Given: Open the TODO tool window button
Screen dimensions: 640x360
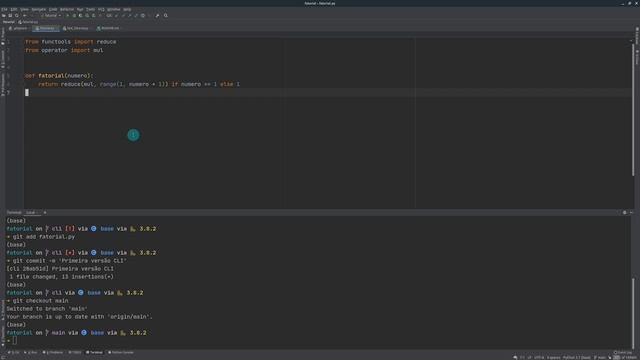Looking at the screenshot, I should tap(75, 352).
